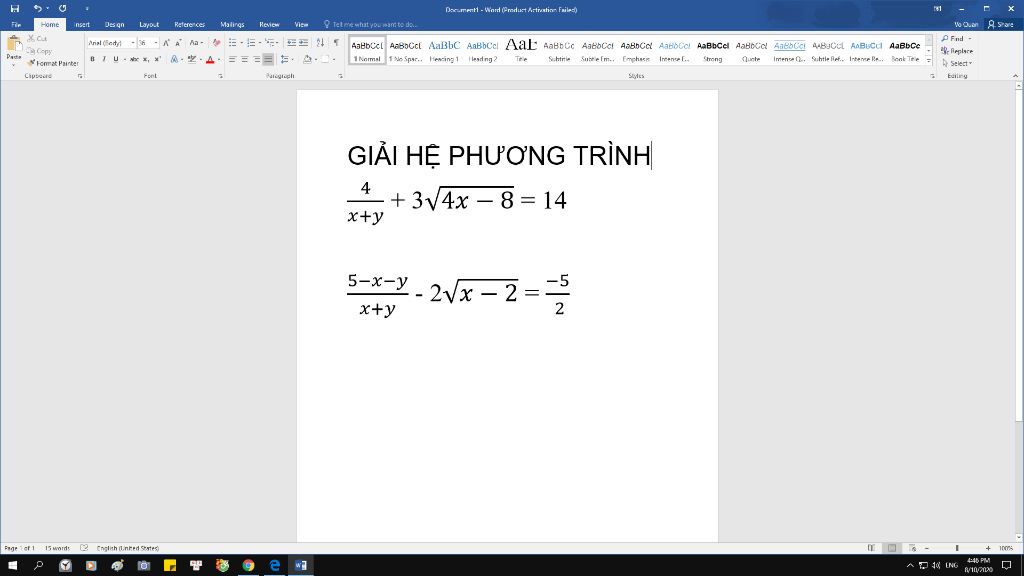Clear all formatting with the eraser icon

(x=216, y=42)
